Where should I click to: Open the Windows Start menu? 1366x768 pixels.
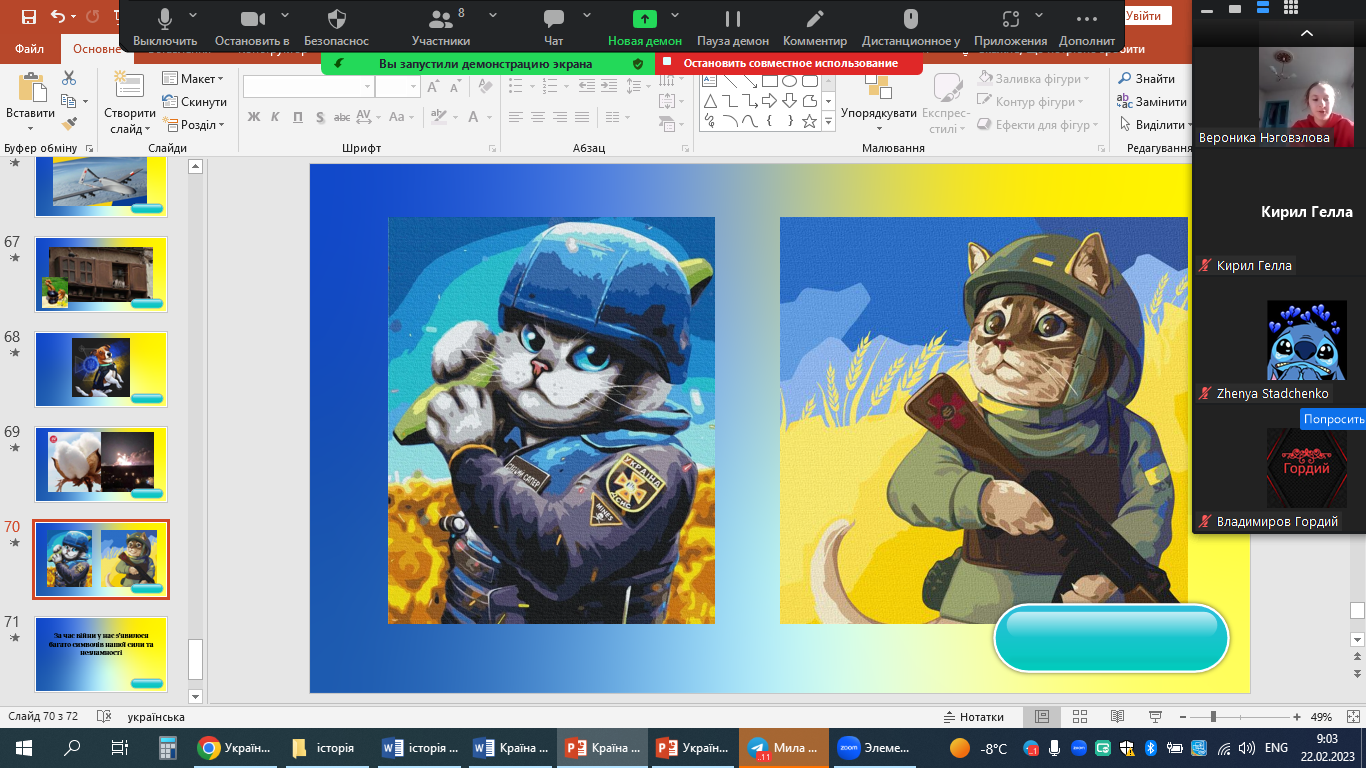24,747
